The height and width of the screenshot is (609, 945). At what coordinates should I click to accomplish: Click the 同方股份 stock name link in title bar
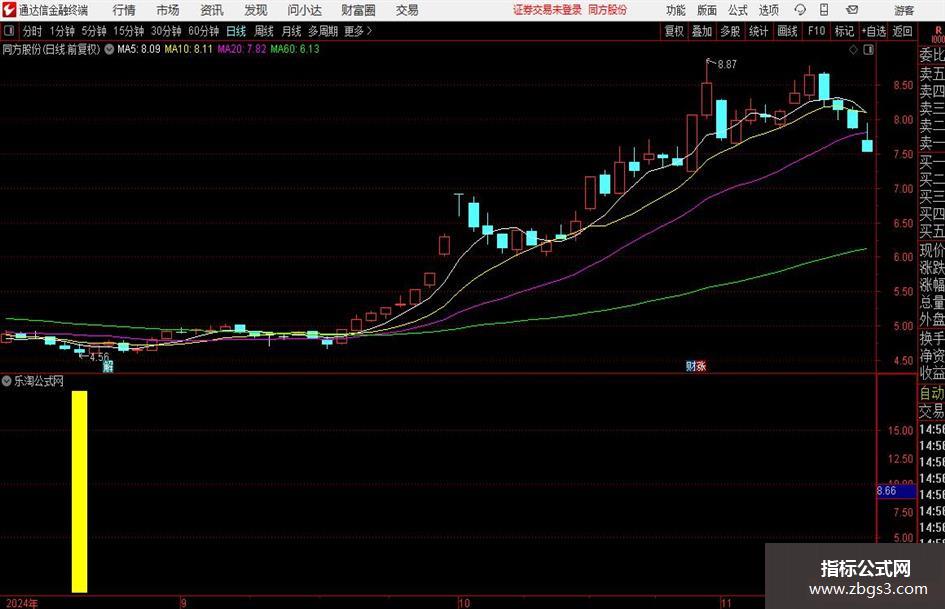coord(608,10)
